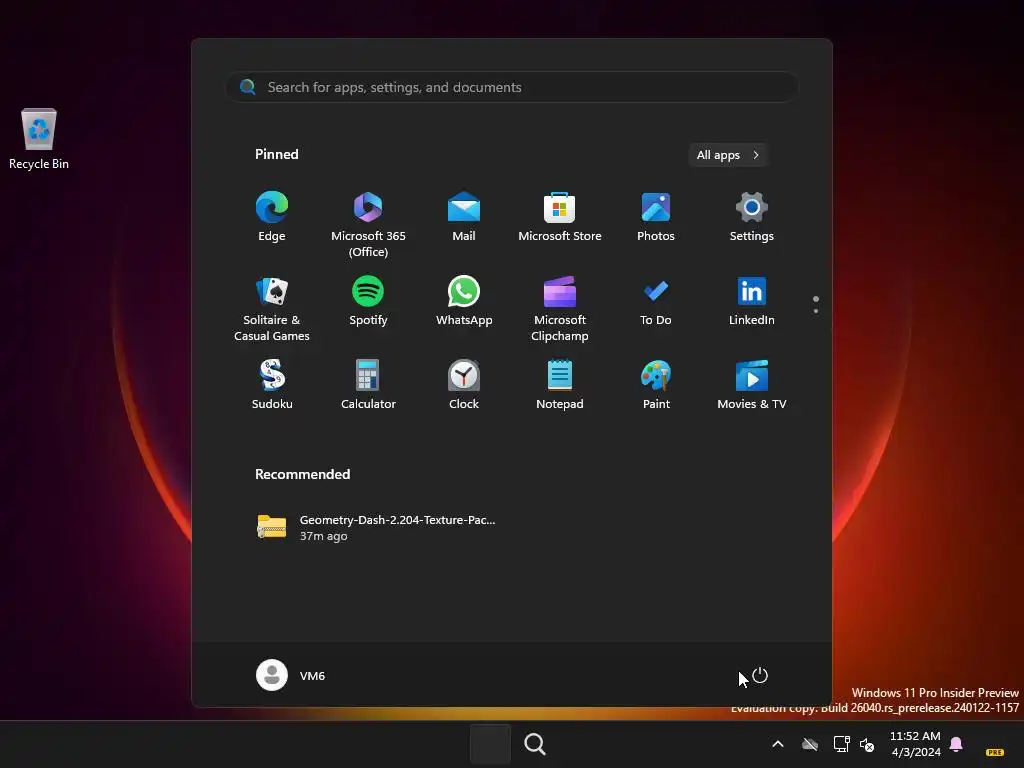
Task: Open the clock and date flyout
Action: click(916, 744)
